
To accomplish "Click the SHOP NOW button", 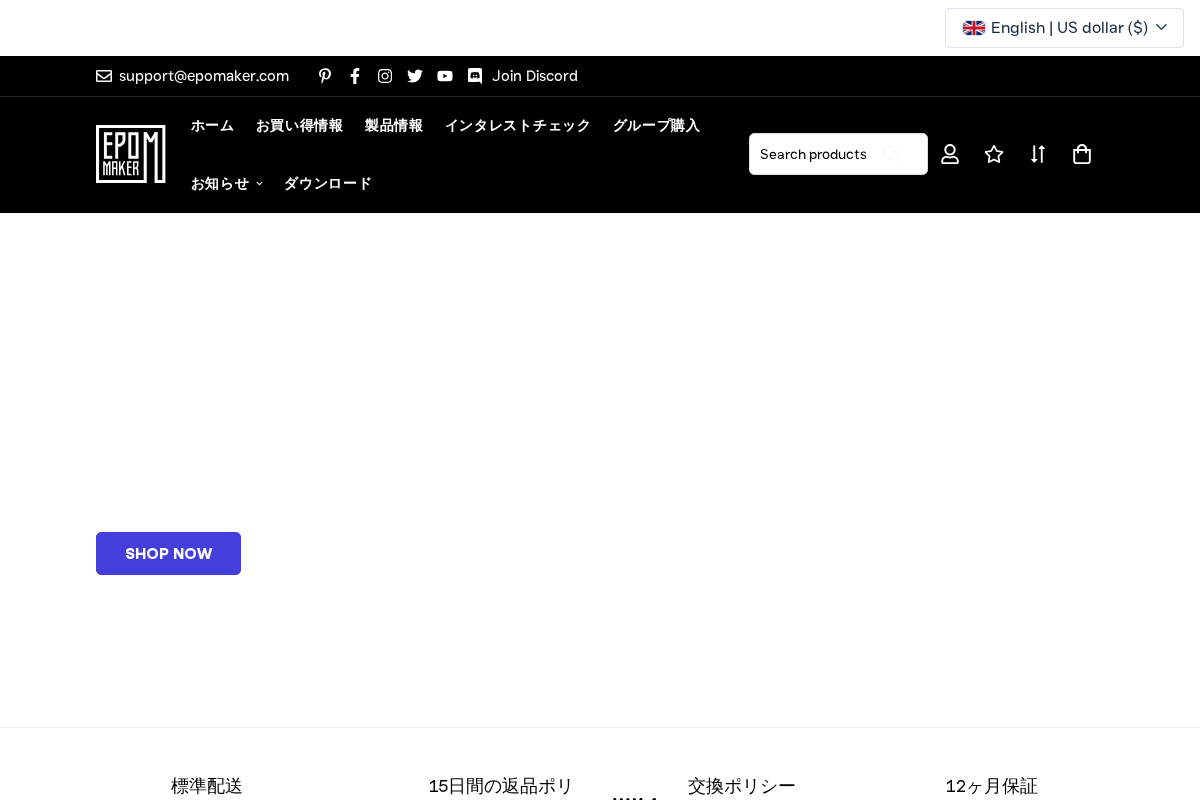I will [x=168, y=553].
